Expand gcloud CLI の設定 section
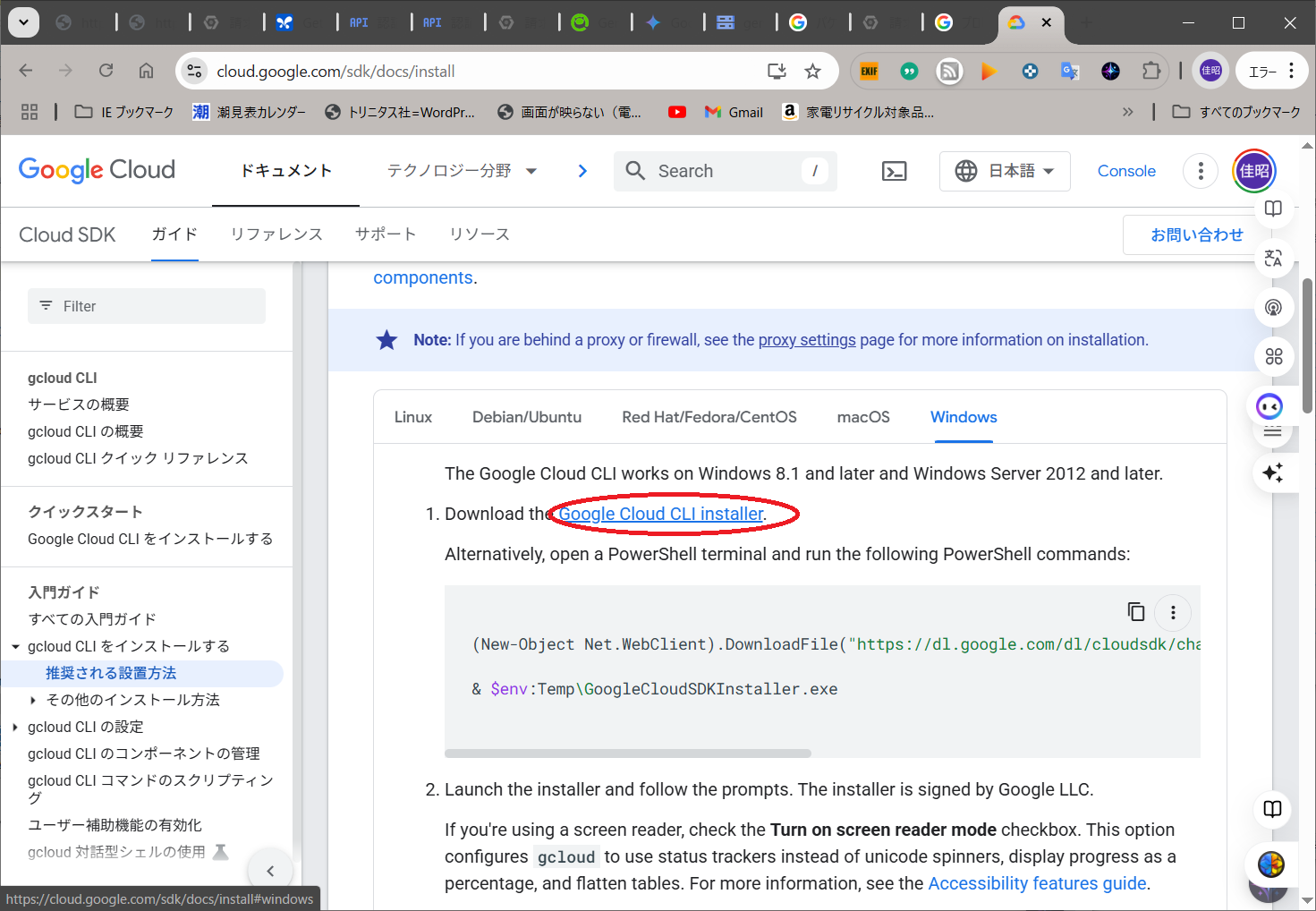 click(x=15, y=727)
